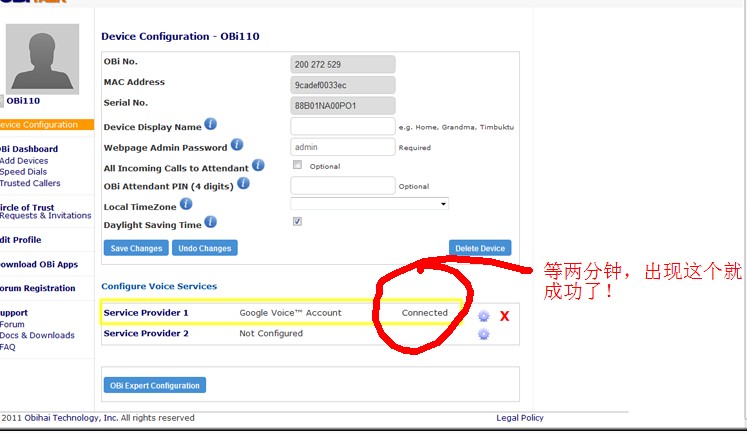Uncheck Daylight Saving Time checkbox
This screenshot has height=433, width=747.
click(297, 222)
